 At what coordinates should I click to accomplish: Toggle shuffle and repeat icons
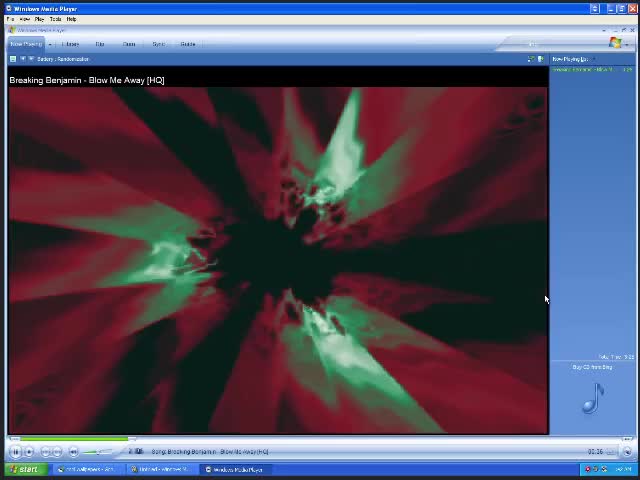(x=136, y=451)
